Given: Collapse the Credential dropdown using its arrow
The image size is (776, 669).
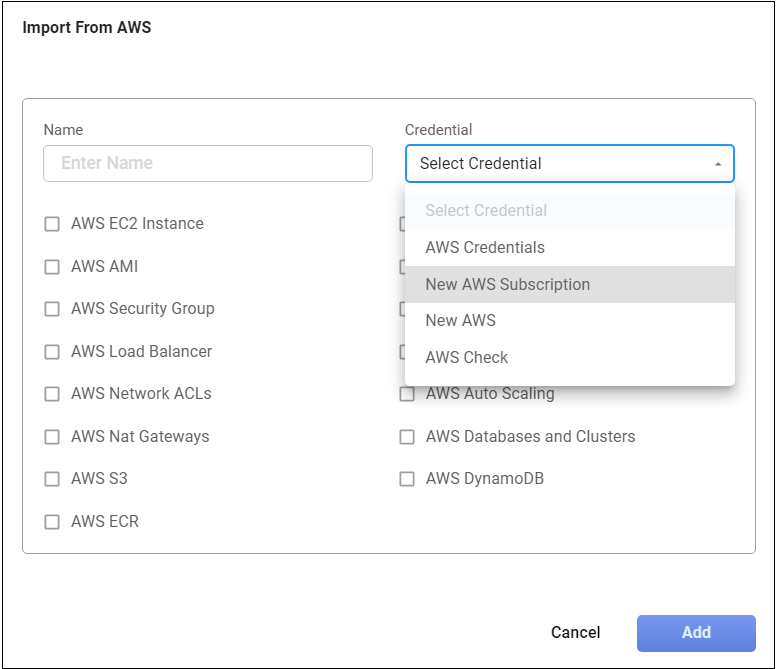Looking at the screenshot, I should click(x=717, y=164).
